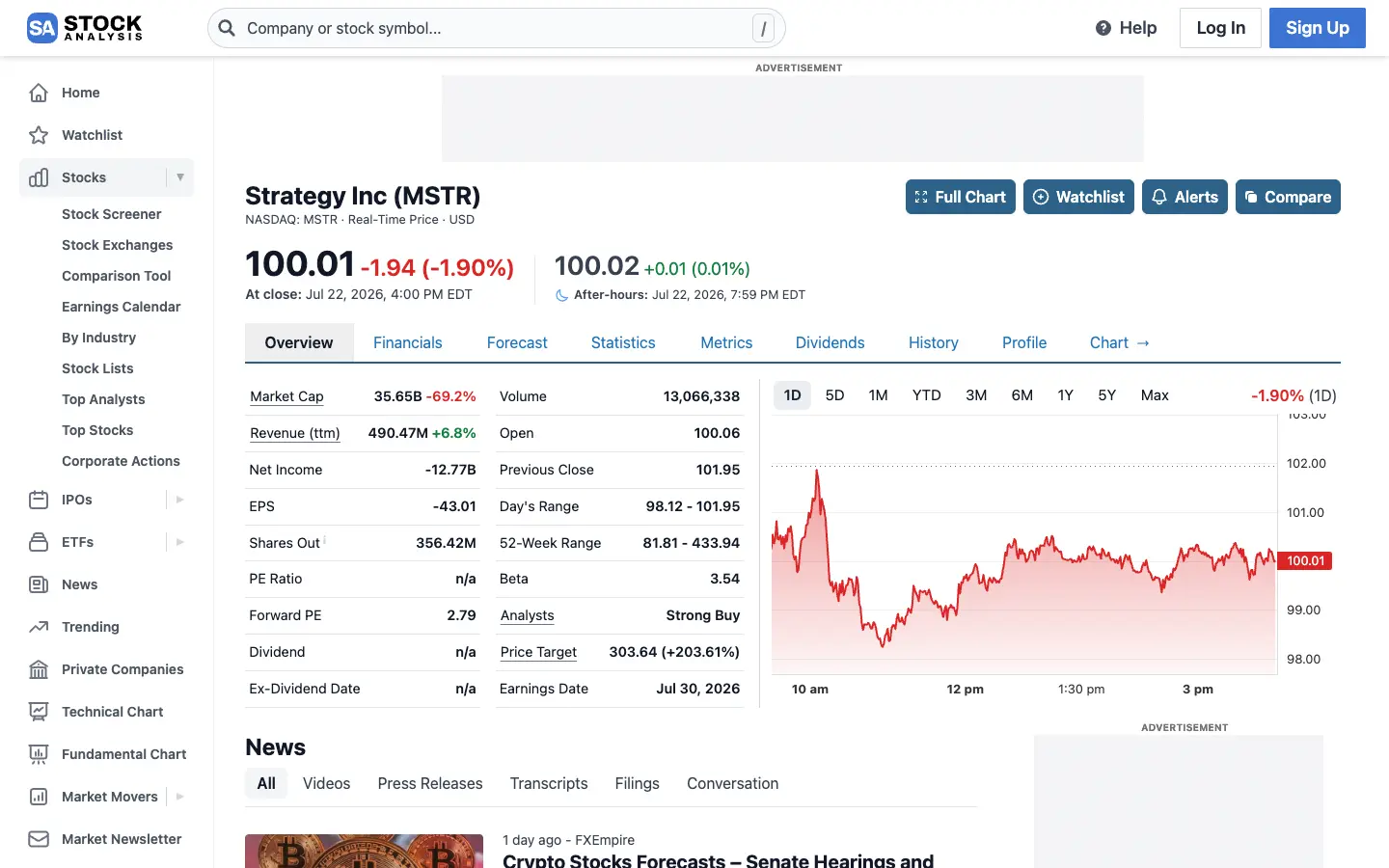Click the Stocks bar chart icon
This screenshot has height=868, width=1389.
point(39,177)
